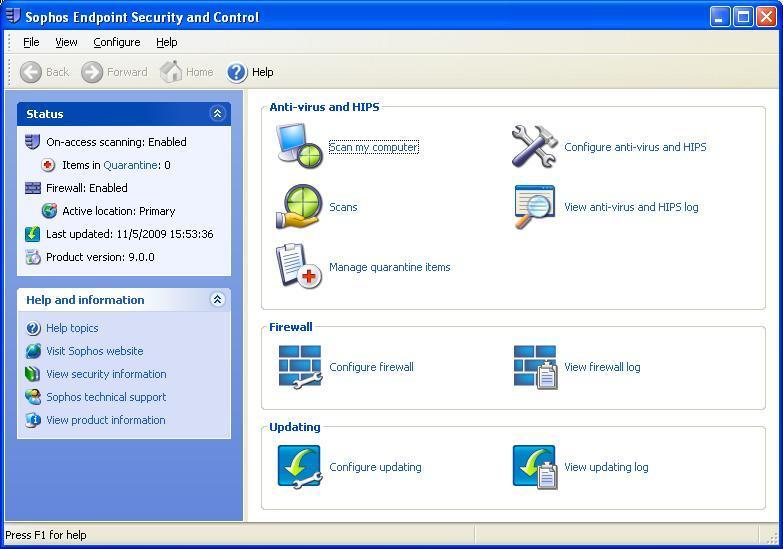The image size is (783, 549).
Task: Click the Scan my computer monitor icon
Action: pos(300,146)
